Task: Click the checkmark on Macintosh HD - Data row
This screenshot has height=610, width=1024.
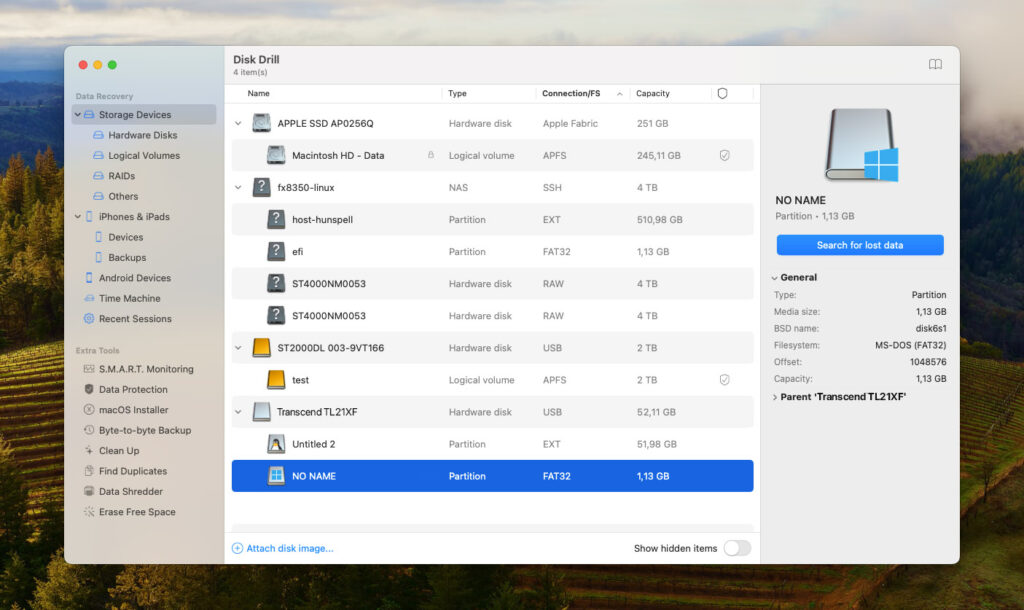Action: click(722, 155)
